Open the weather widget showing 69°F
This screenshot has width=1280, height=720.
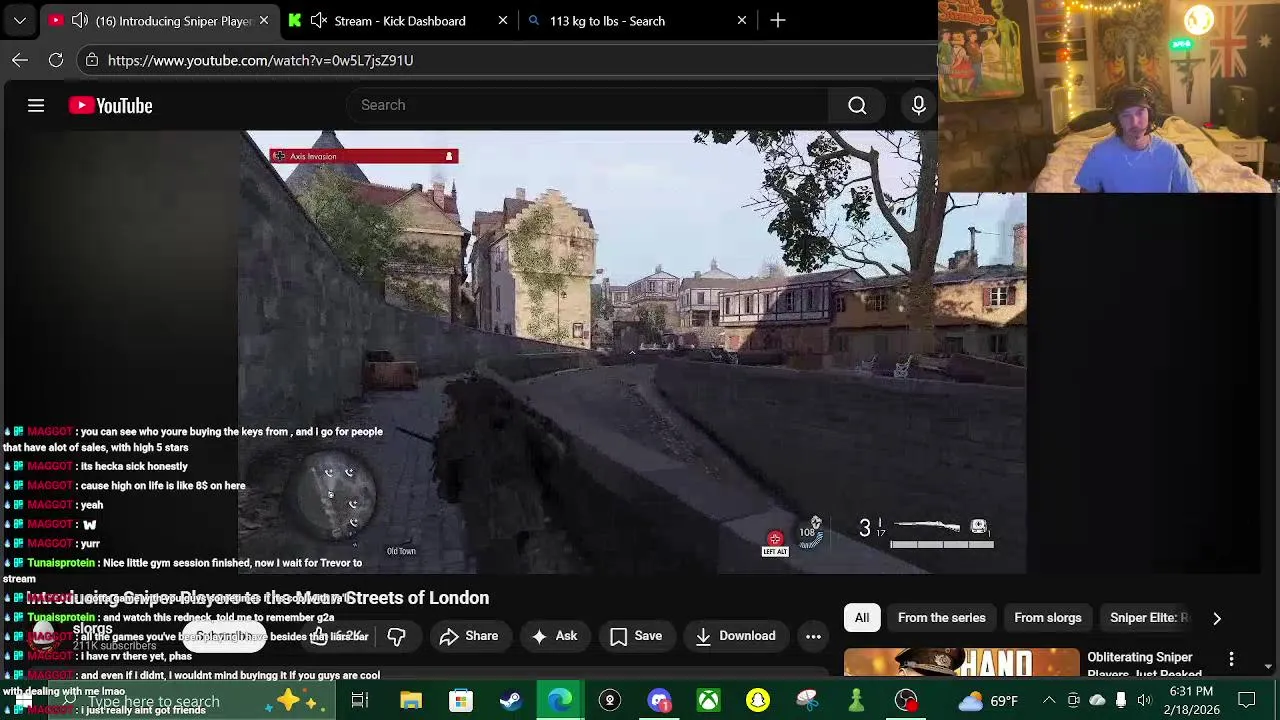pyautogui.click(x=989, y=701)
